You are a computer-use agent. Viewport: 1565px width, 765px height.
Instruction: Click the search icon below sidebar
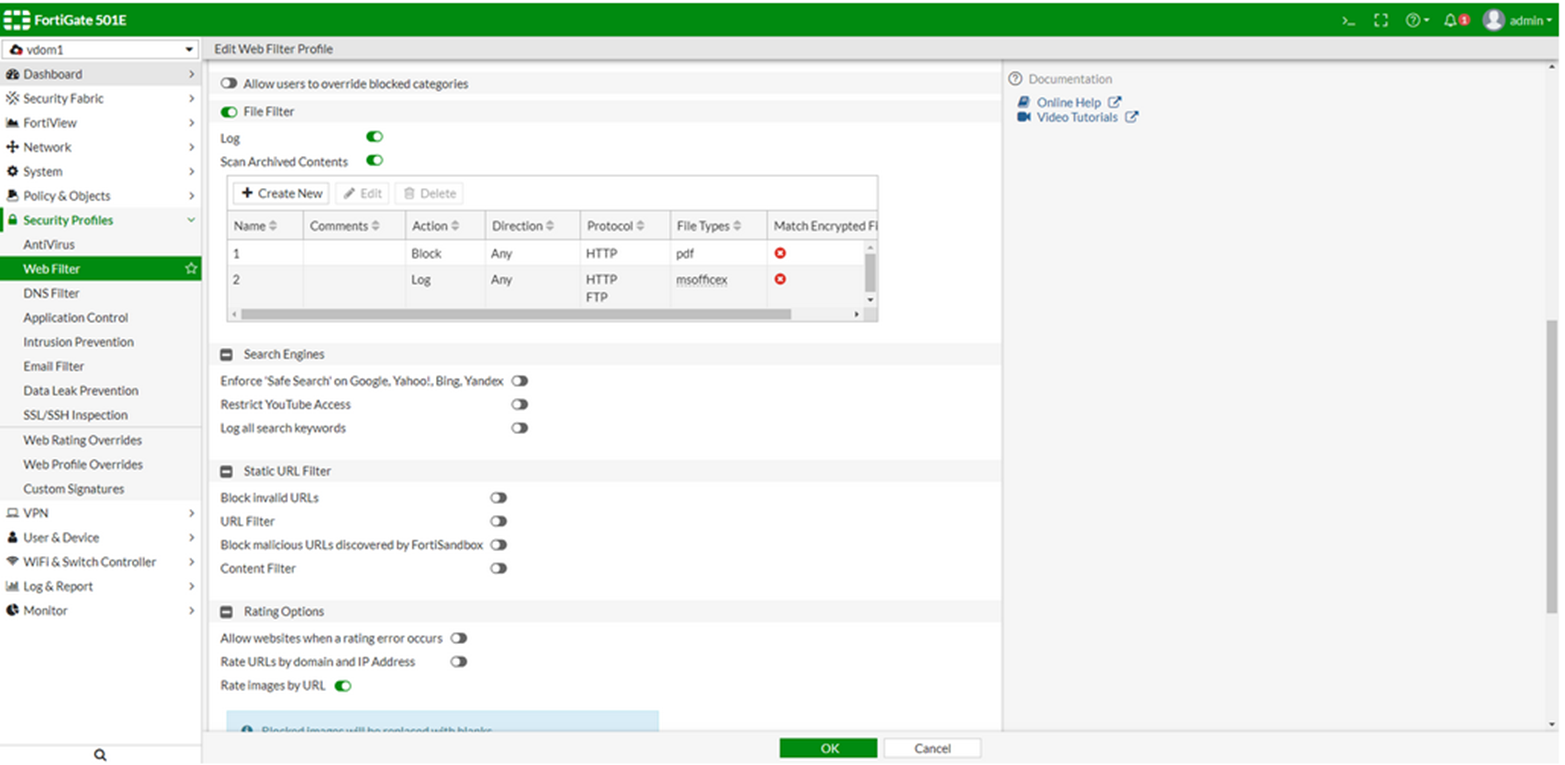tap(100, 755)
